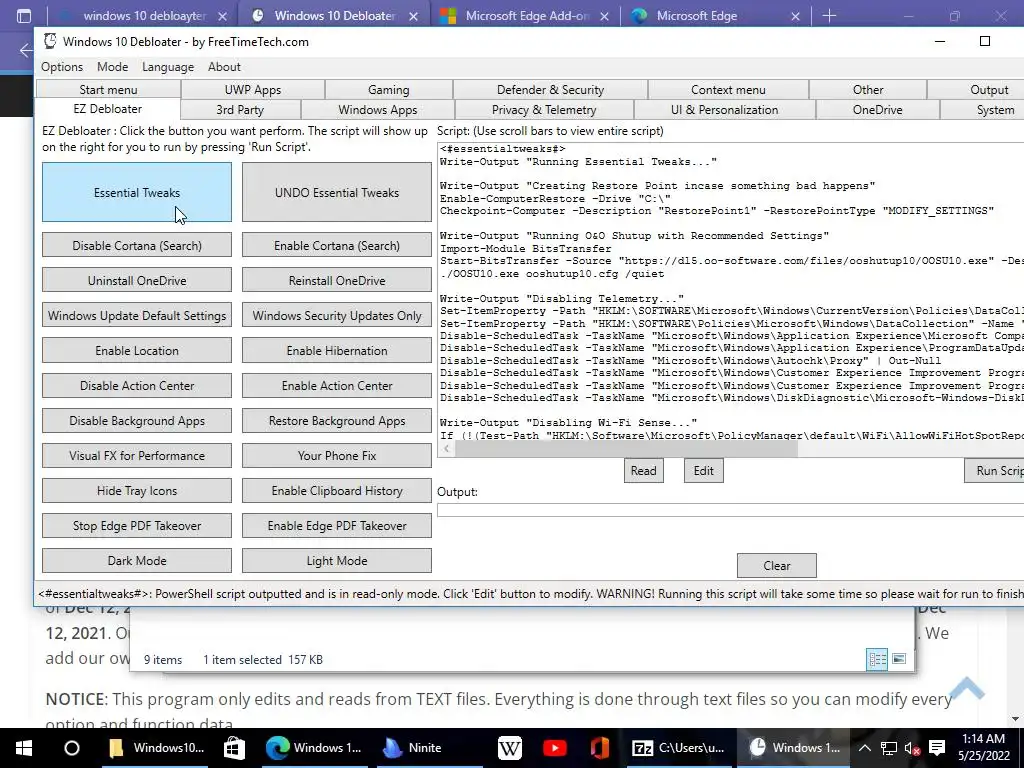Screen dimensions: 1024x768
Task: Open the Context menu tab
Action: [x=728, y=89]
